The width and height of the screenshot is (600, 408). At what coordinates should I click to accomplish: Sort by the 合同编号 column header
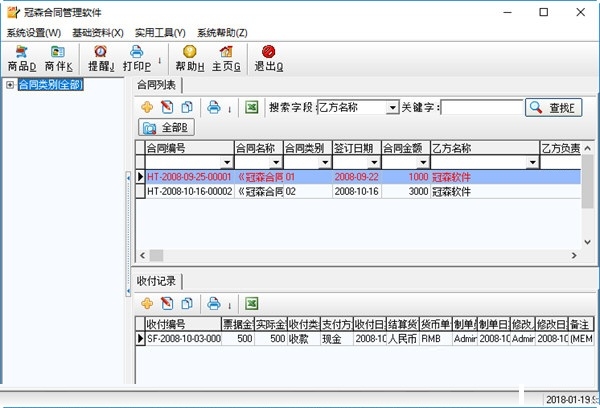click(189, 148)
